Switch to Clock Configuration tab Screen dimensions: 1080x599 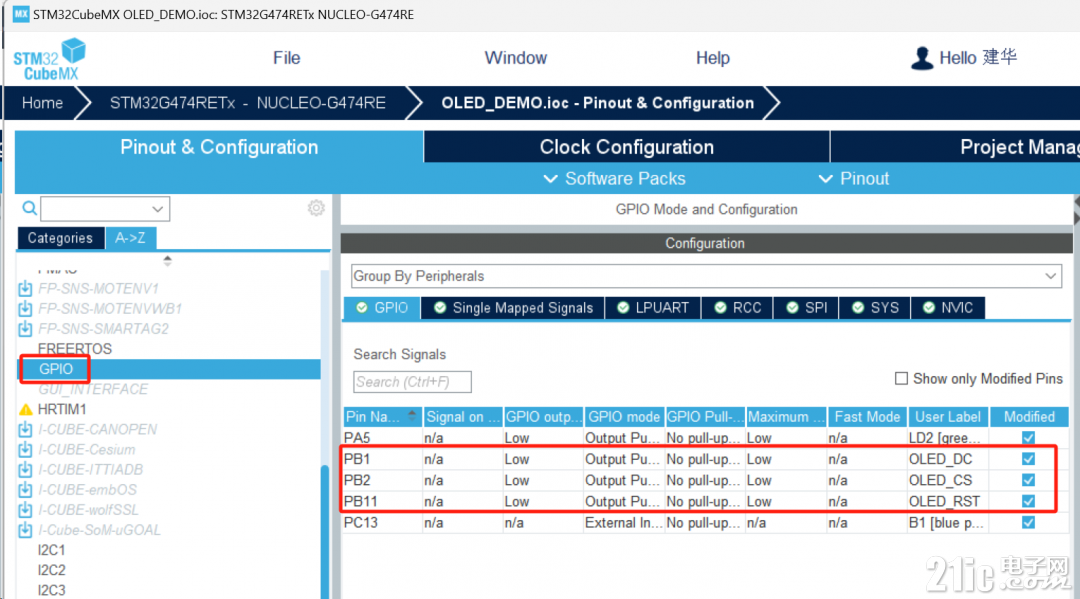click(x=626, y=147)
